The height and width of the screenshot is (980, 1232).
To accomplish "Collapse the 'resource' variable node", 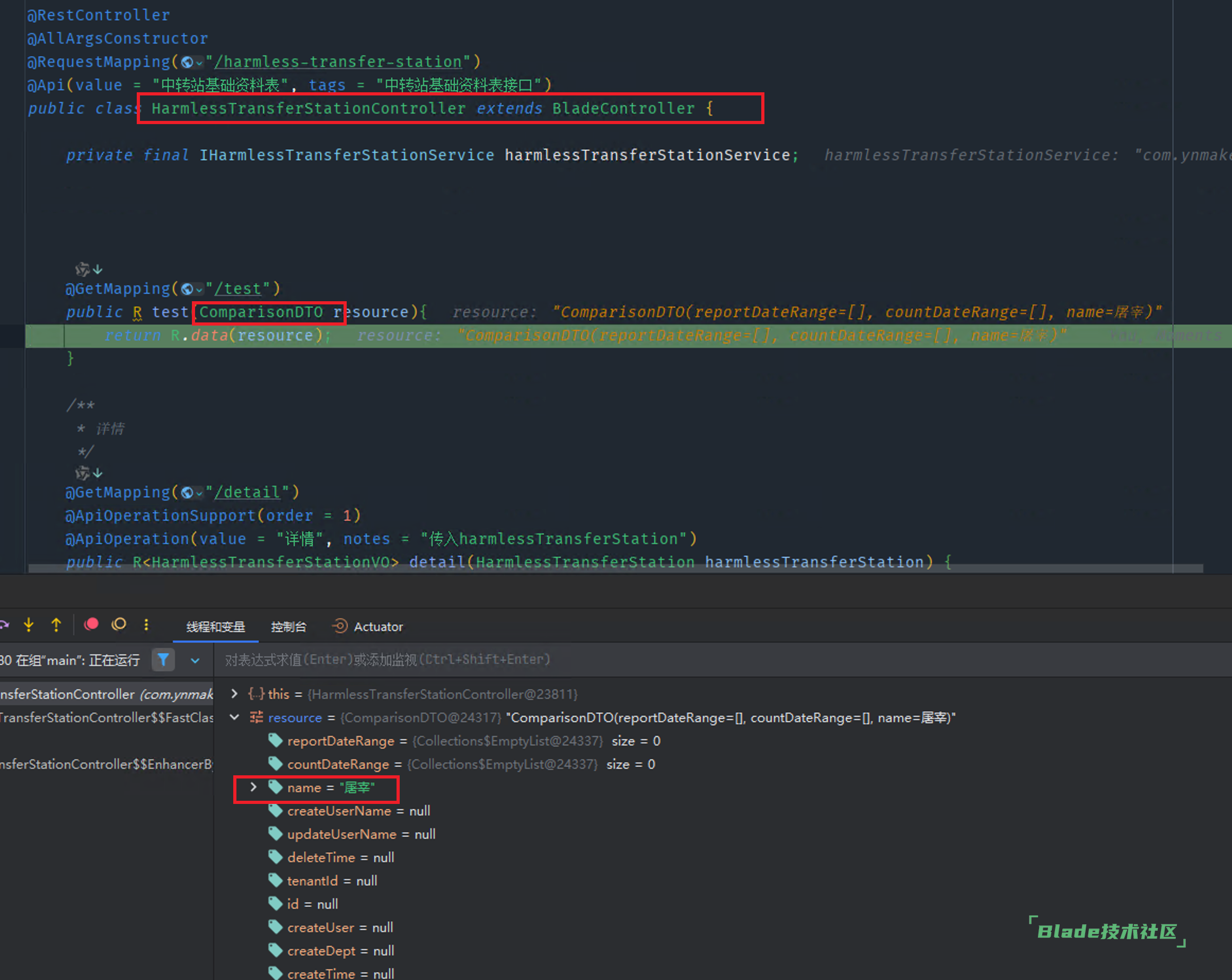I will (234, 717).
